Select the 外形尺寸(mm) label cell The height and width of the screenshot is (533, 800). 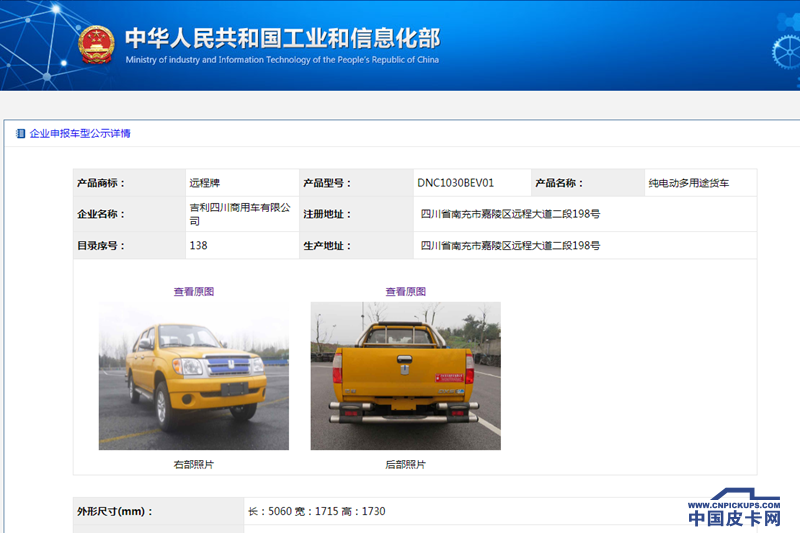[159, 512]
